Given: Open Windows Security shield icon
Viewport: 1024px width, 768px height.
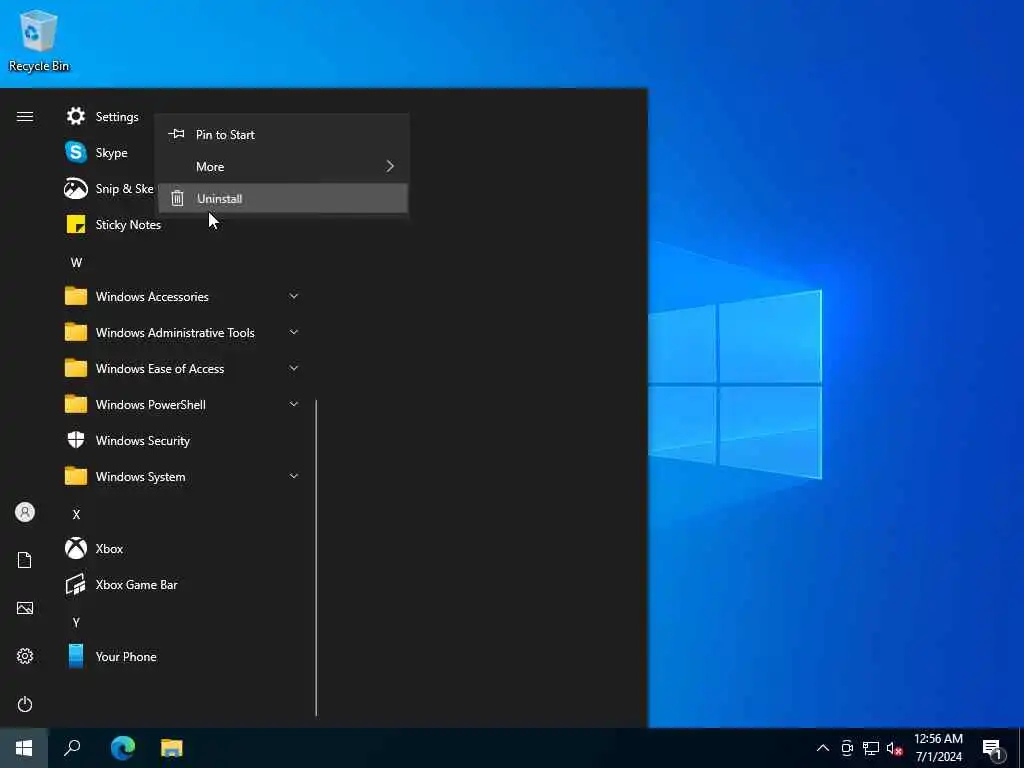Looking at the screenshot, I should tap(76, 440).
